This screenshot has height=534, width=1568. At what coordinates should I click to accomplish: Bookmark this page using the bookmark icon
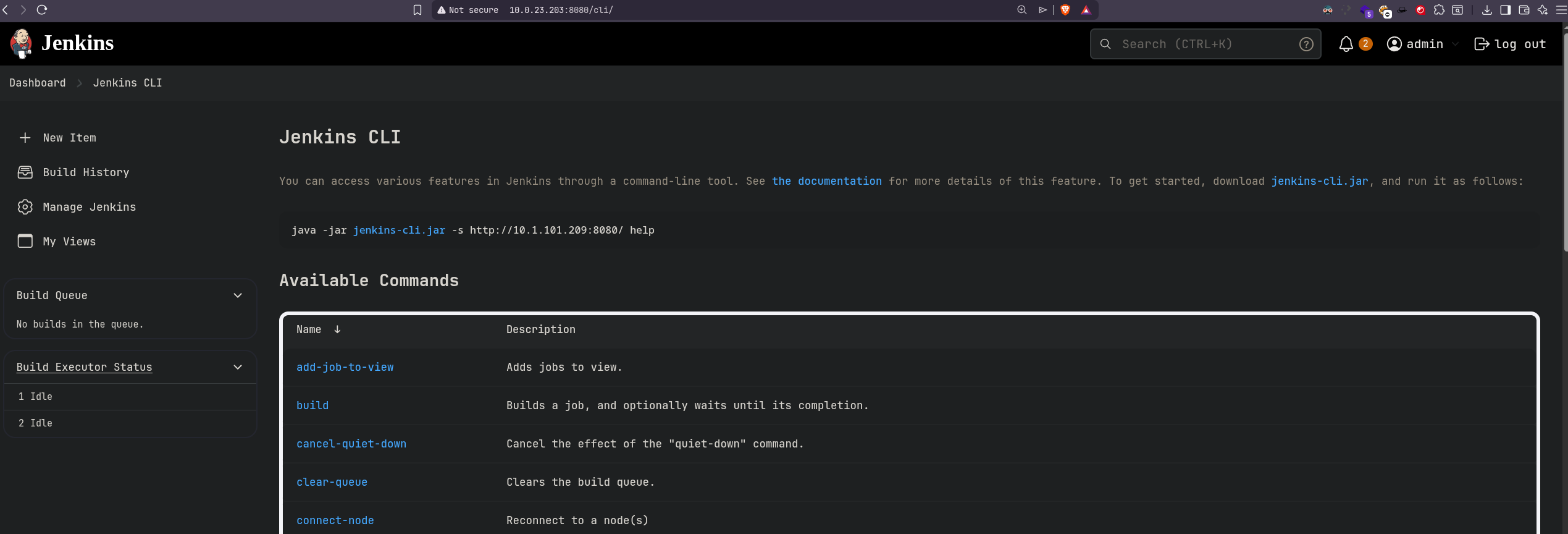(x=417, y=10)
